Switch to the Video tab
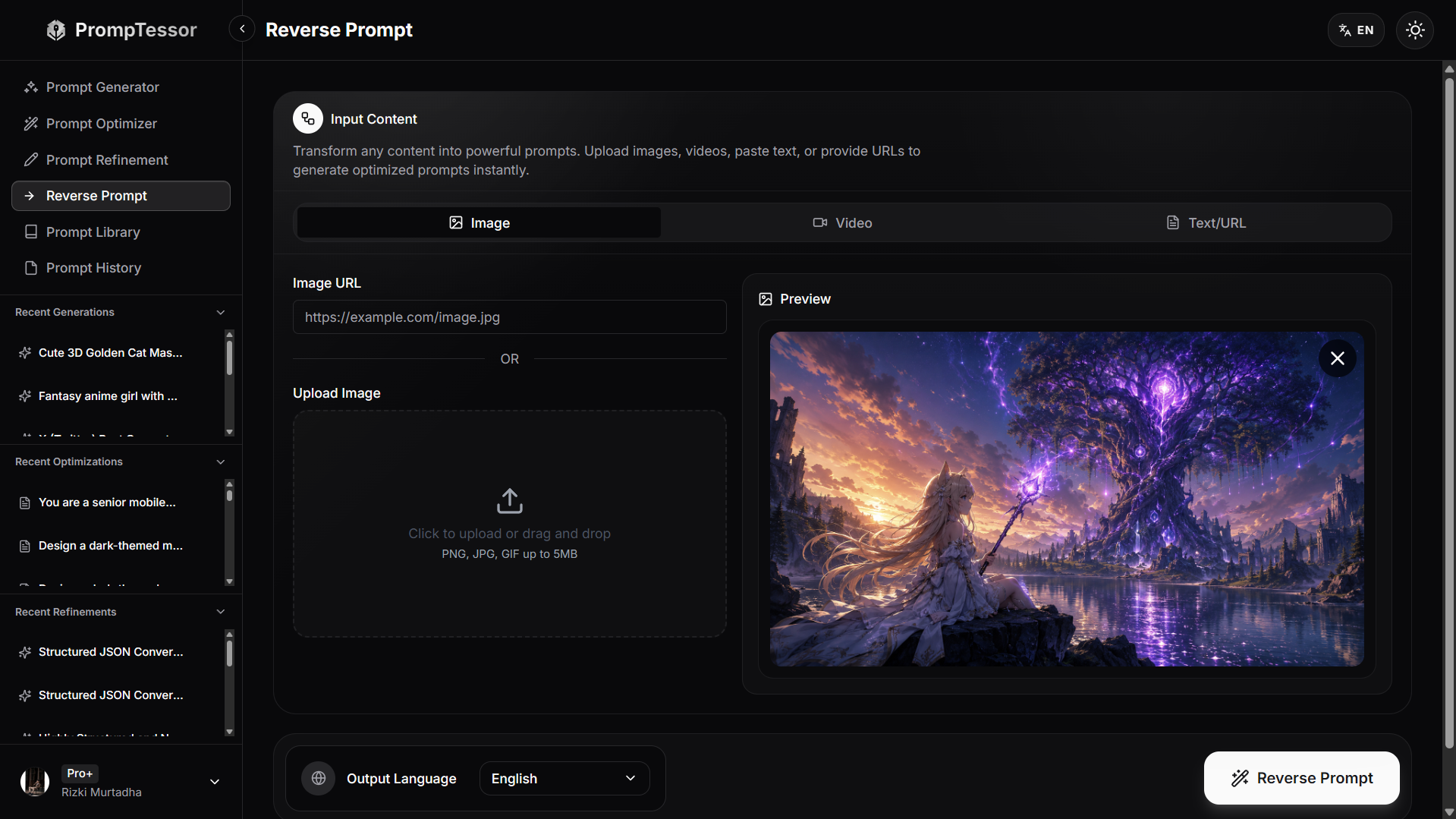This screenshot has width=1456, height=819. click(x=842, y=223)
